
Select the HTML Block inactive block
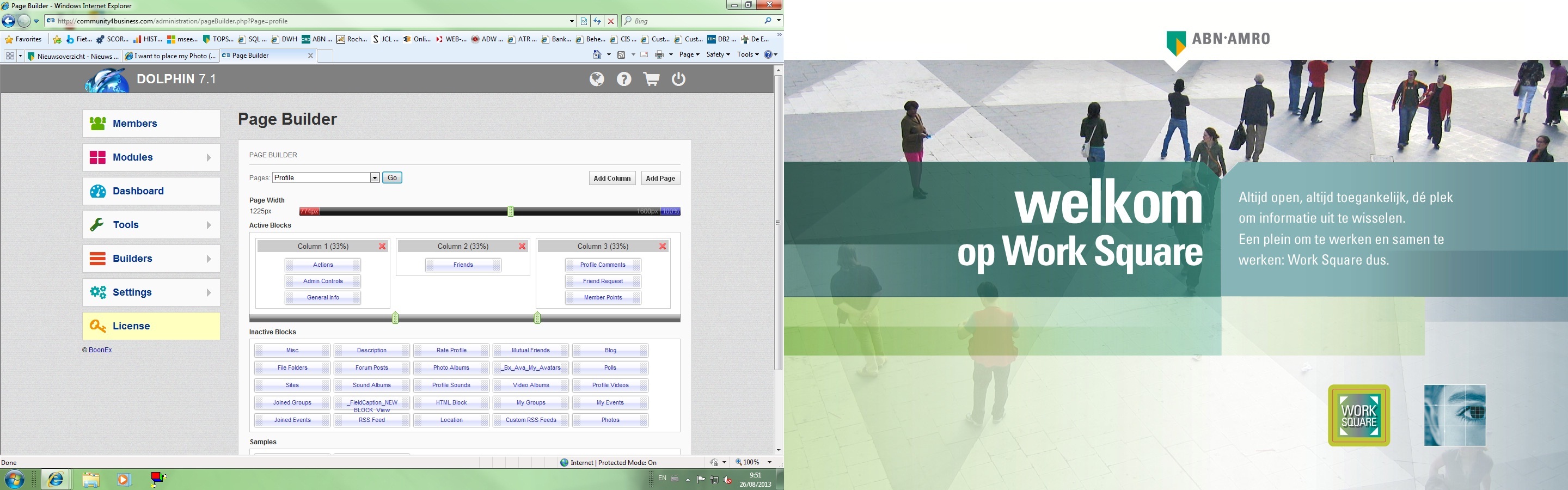452,403
